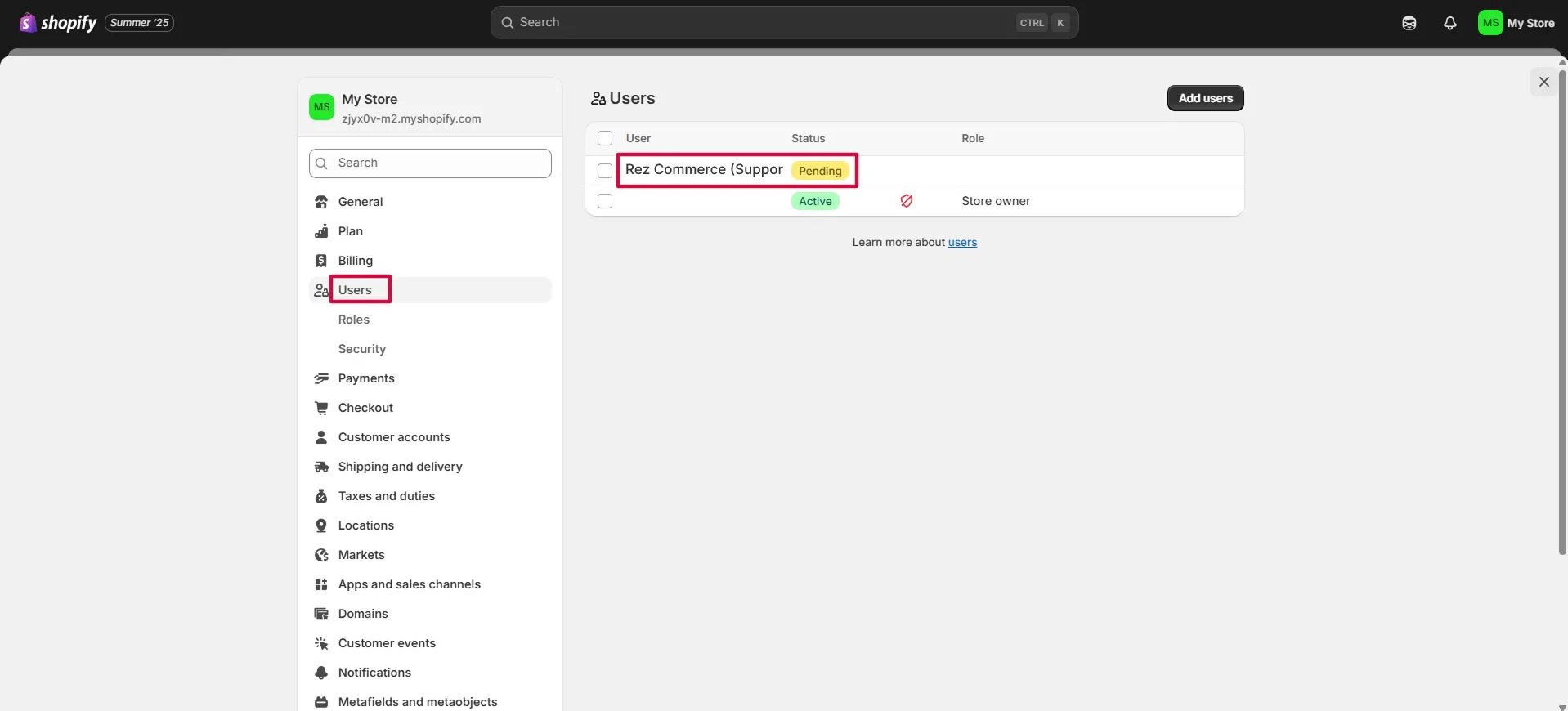Click the Customer events icon

[321, 643]
